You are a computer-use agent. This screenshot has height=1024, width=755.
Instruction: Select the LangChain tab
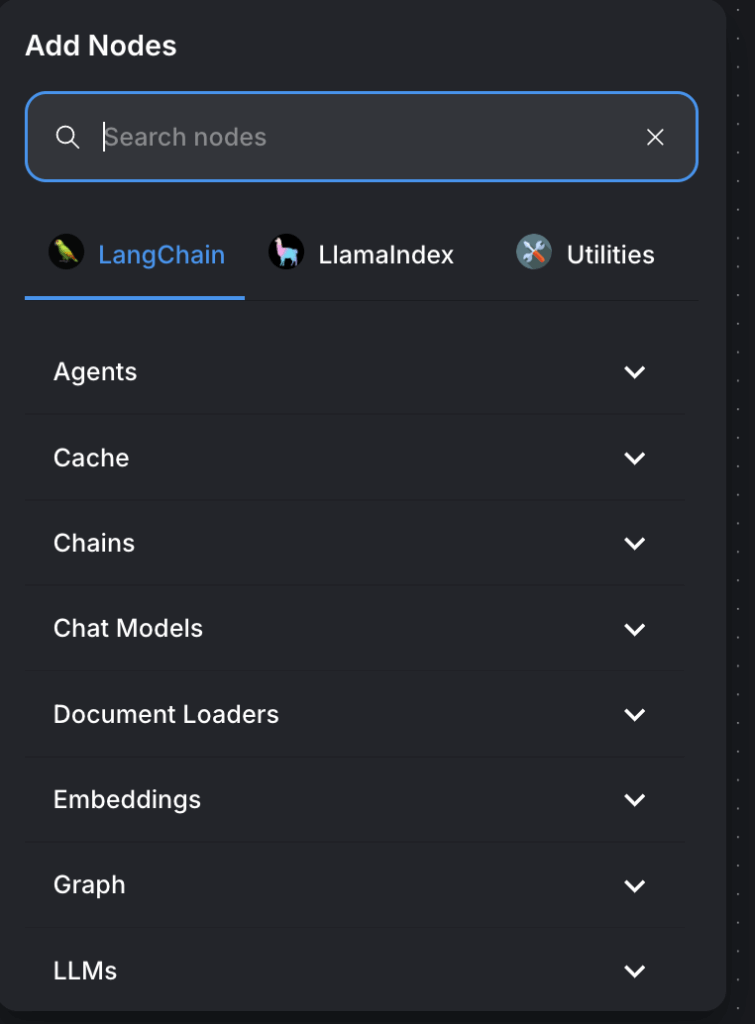coord(161,255)
